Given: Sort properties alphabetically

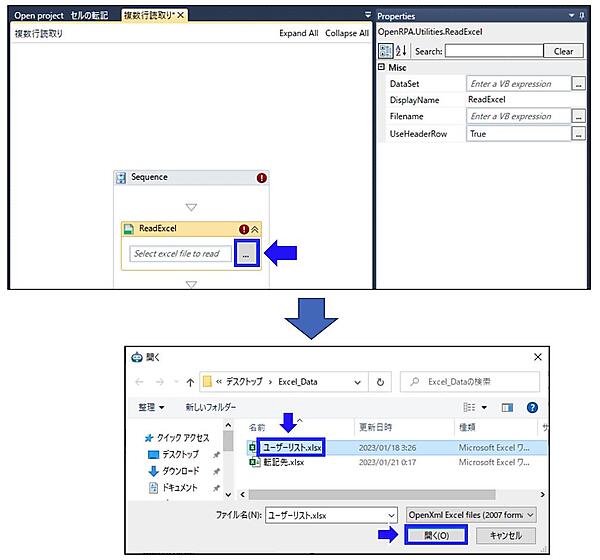Looking at the screenshot, I should click(401, 51).
